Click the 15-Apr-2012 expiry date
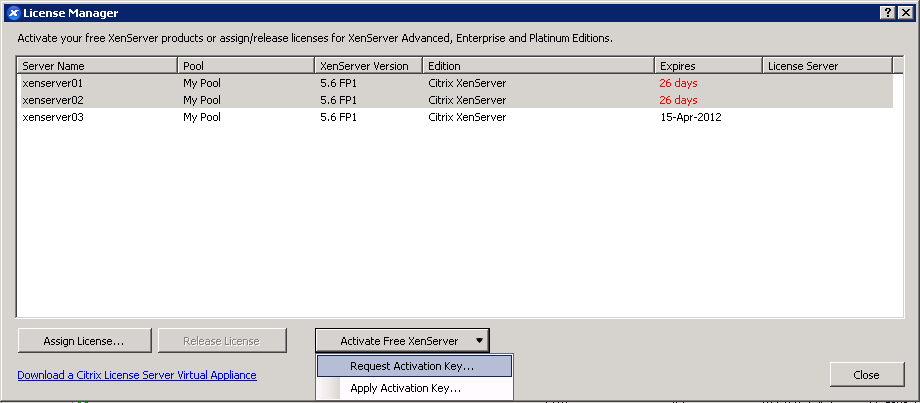920x403 pixels. (x=691, y=117)
